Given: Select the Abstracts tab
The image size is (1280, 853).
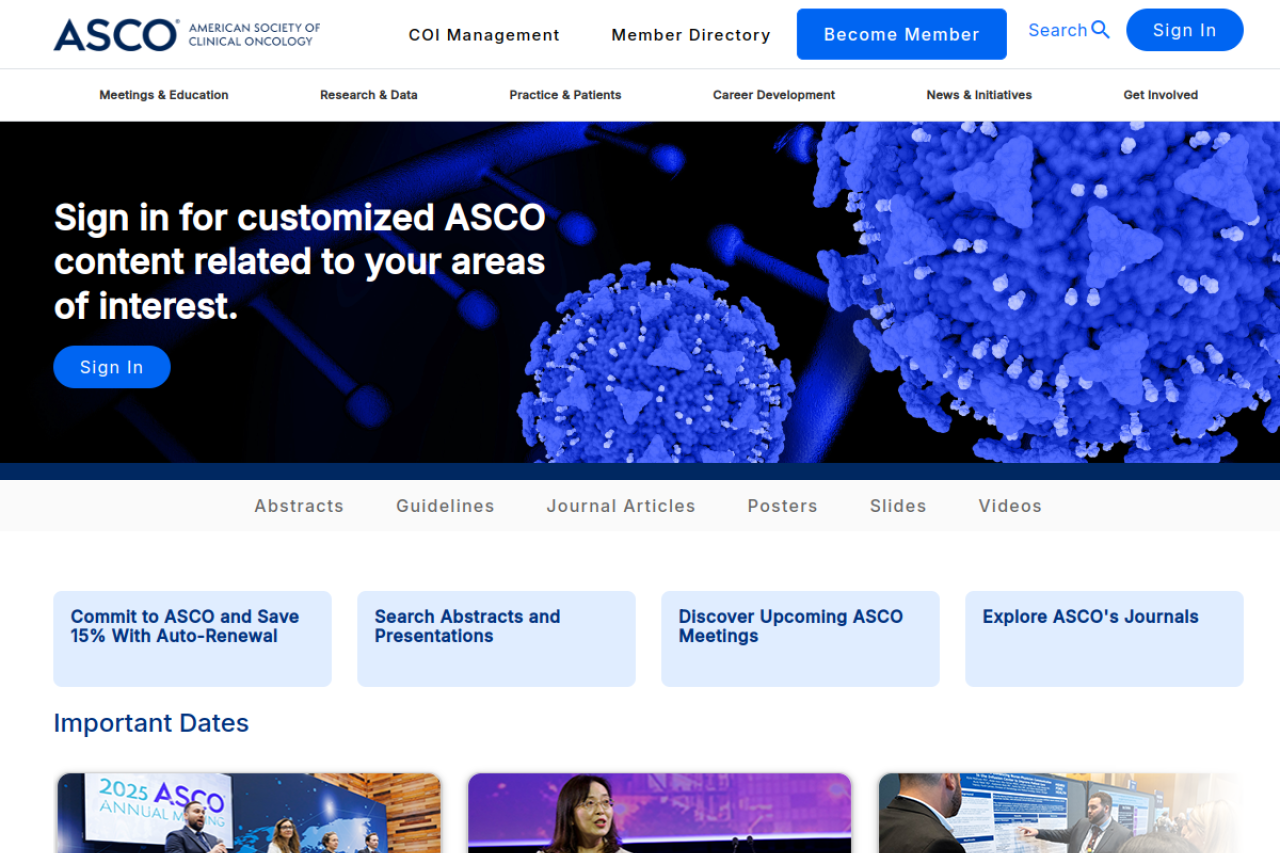Looking at the screenshot, I should [x=299, y=506].
